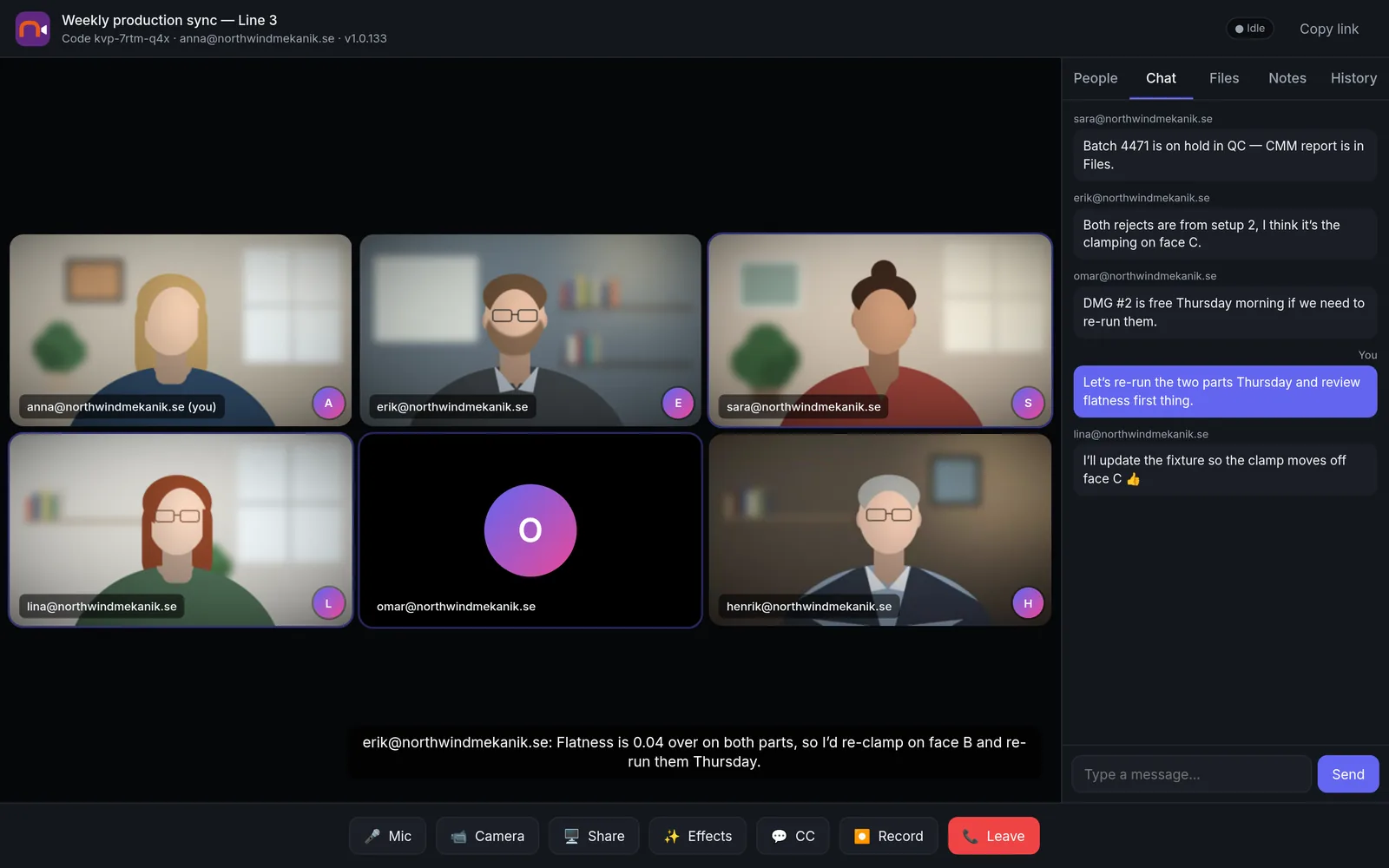Toggle the microphone with the Mic button
This screenshot has height=868, width=1389.
coord(387,836)
